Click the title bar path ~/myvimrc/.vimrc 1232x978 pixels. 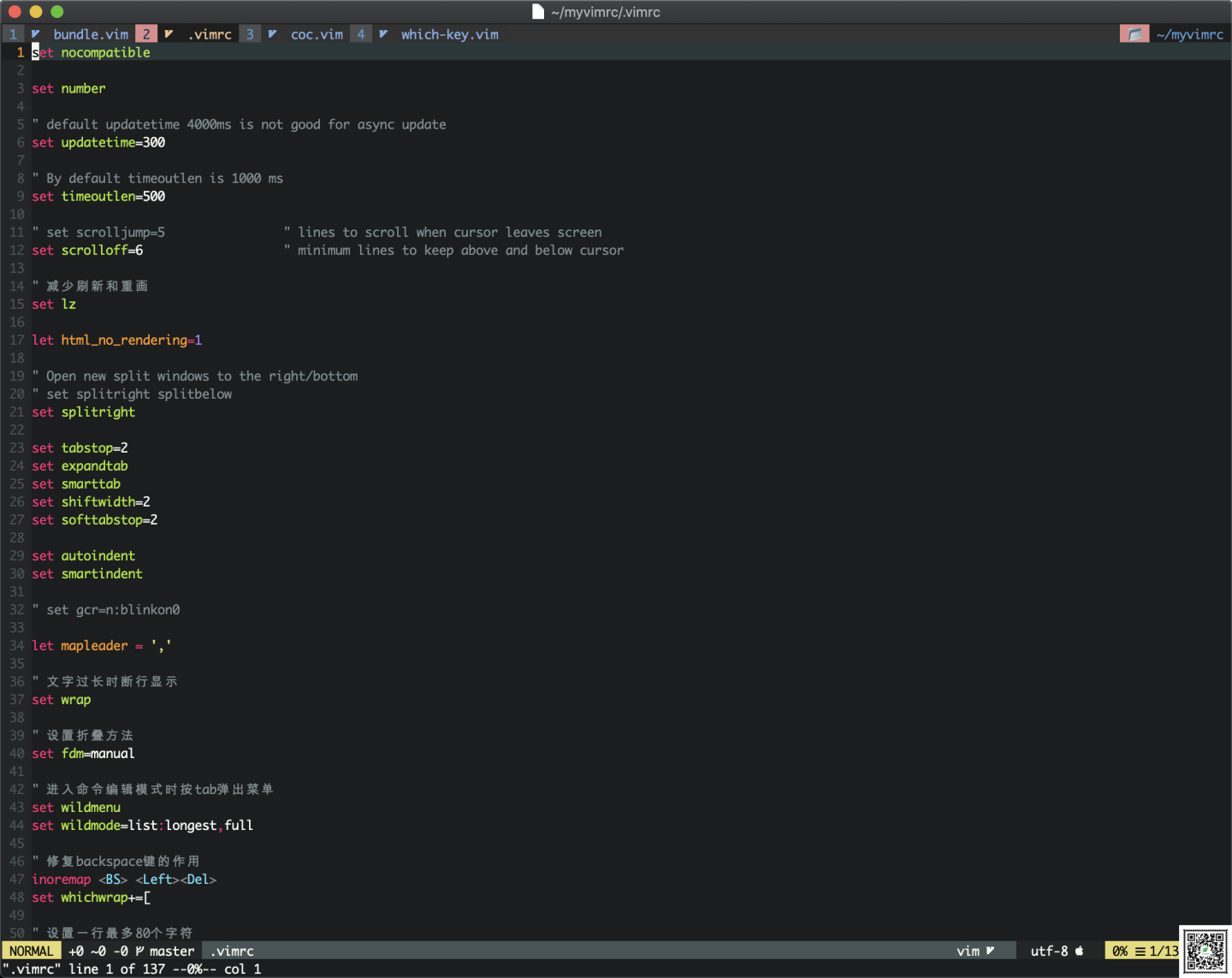coord(606,12)
